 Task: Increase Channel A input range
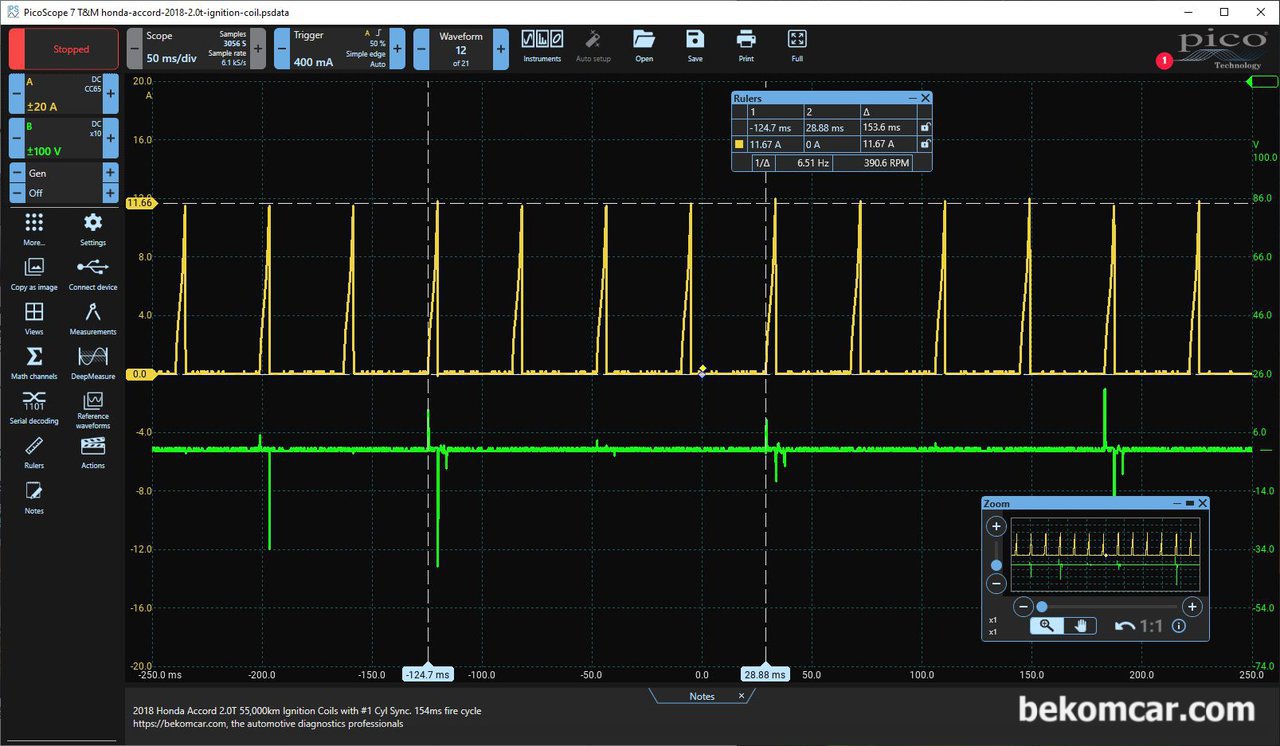click(111, 93)
